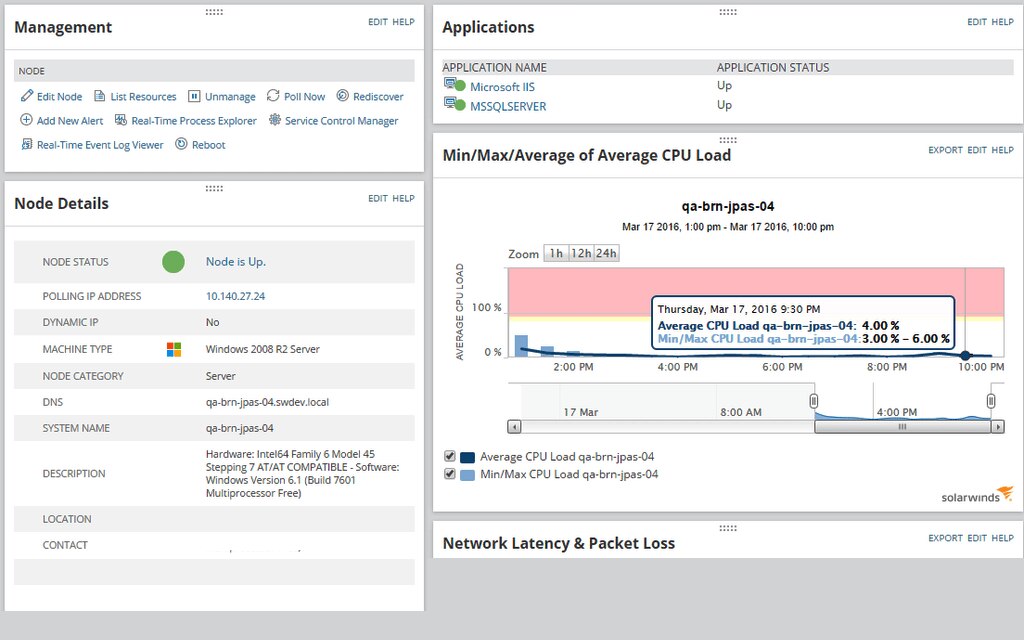Open Add New Alert via its icon
This screenshot has width=1024, height=640.
(x=25, y=121)
